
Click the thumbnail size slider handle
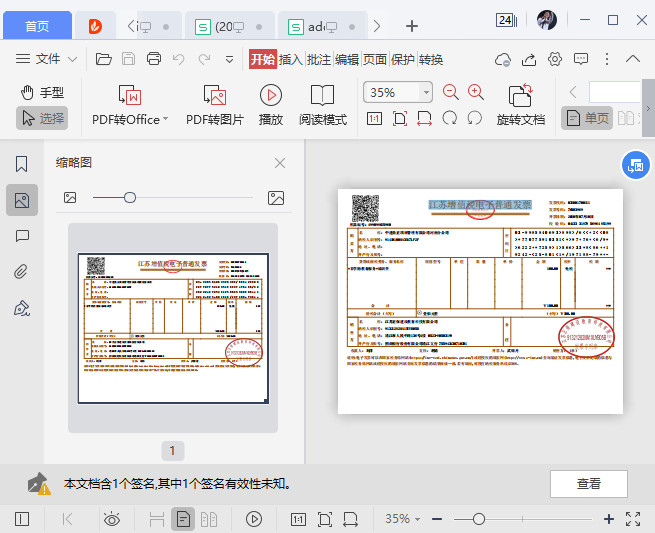(130, 198)
